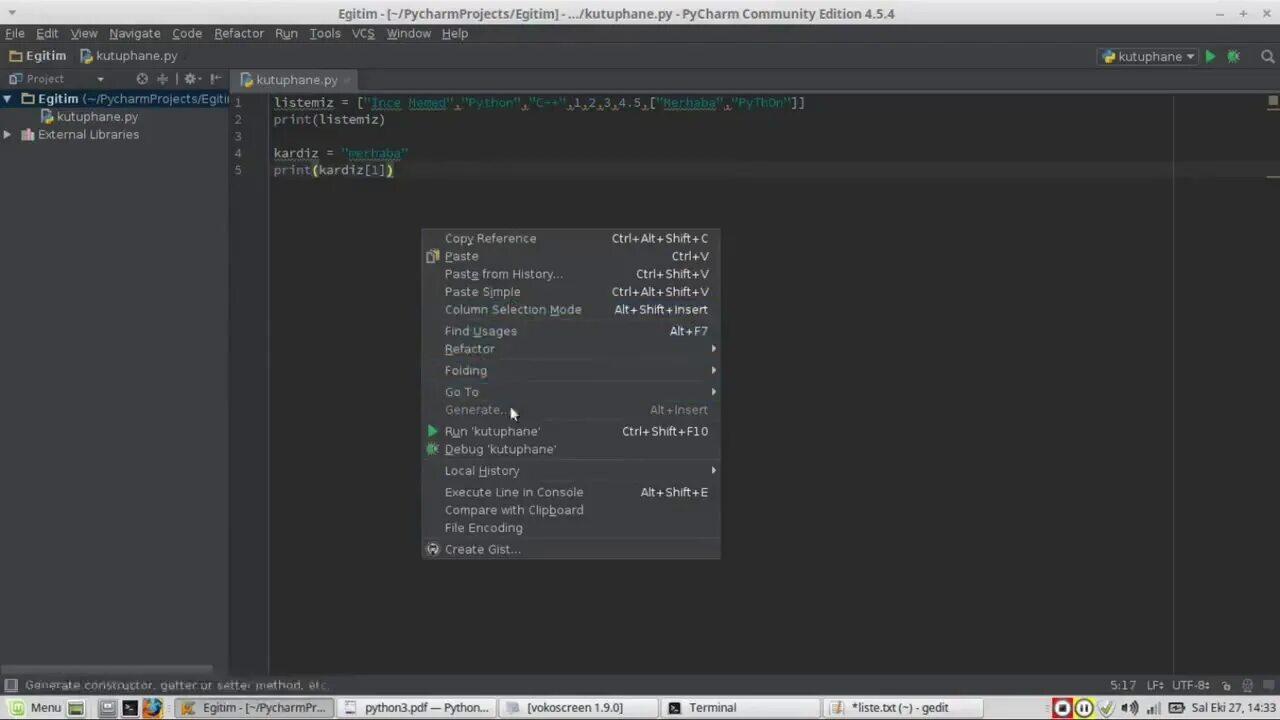Open the run configuration dropdown kutuphane
The height and width of the screenshot is (720, 1280).
[1148, 57]
